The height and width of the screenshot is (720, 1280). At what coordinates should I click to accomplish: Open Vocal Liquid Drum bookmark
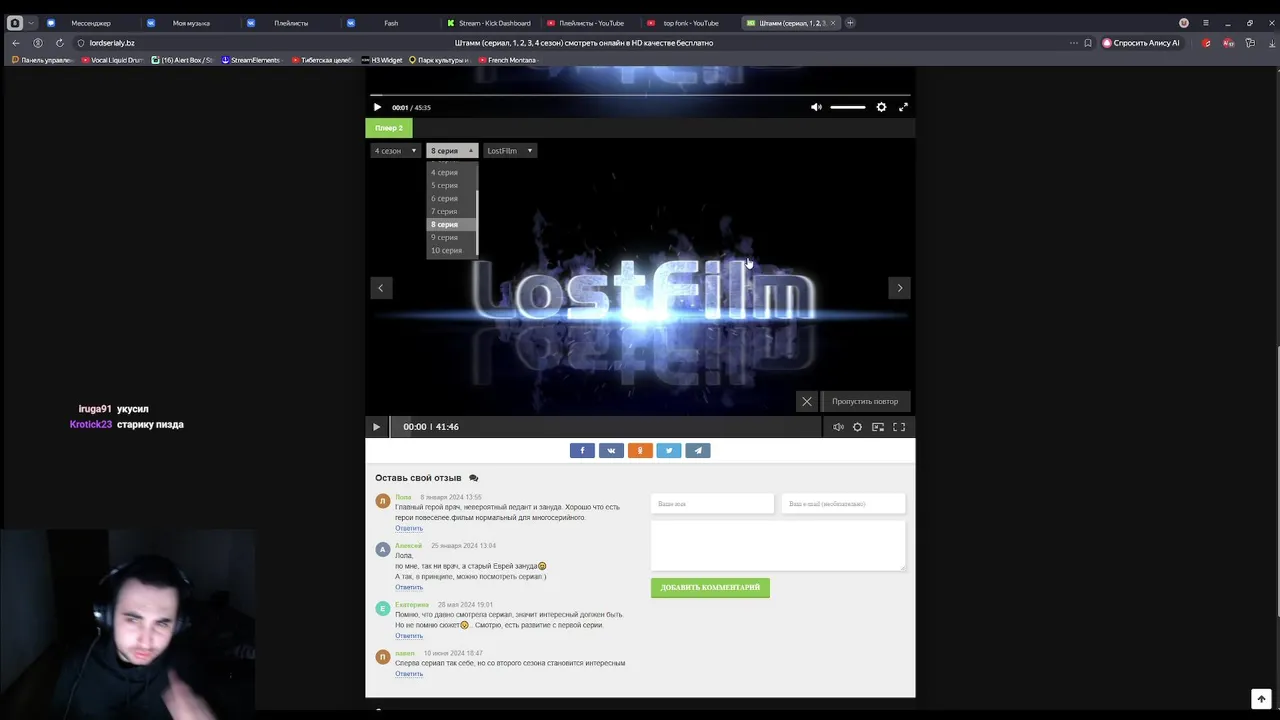coord(113,60)
